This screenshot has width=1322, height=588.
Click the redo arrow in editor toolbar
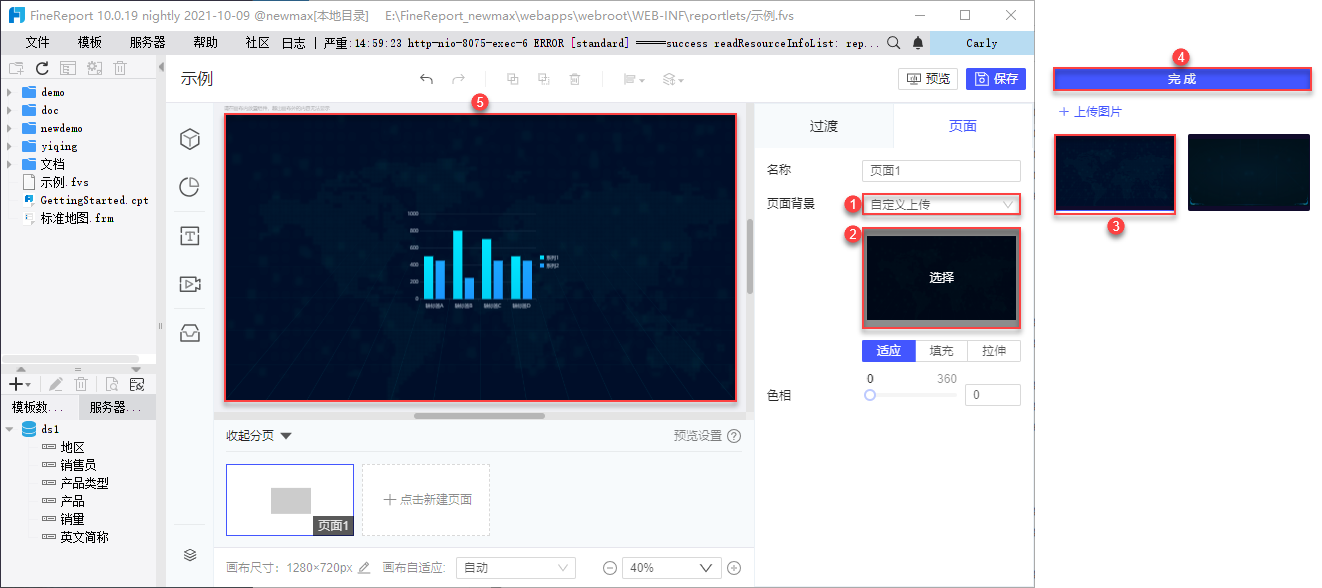[458, 79]
